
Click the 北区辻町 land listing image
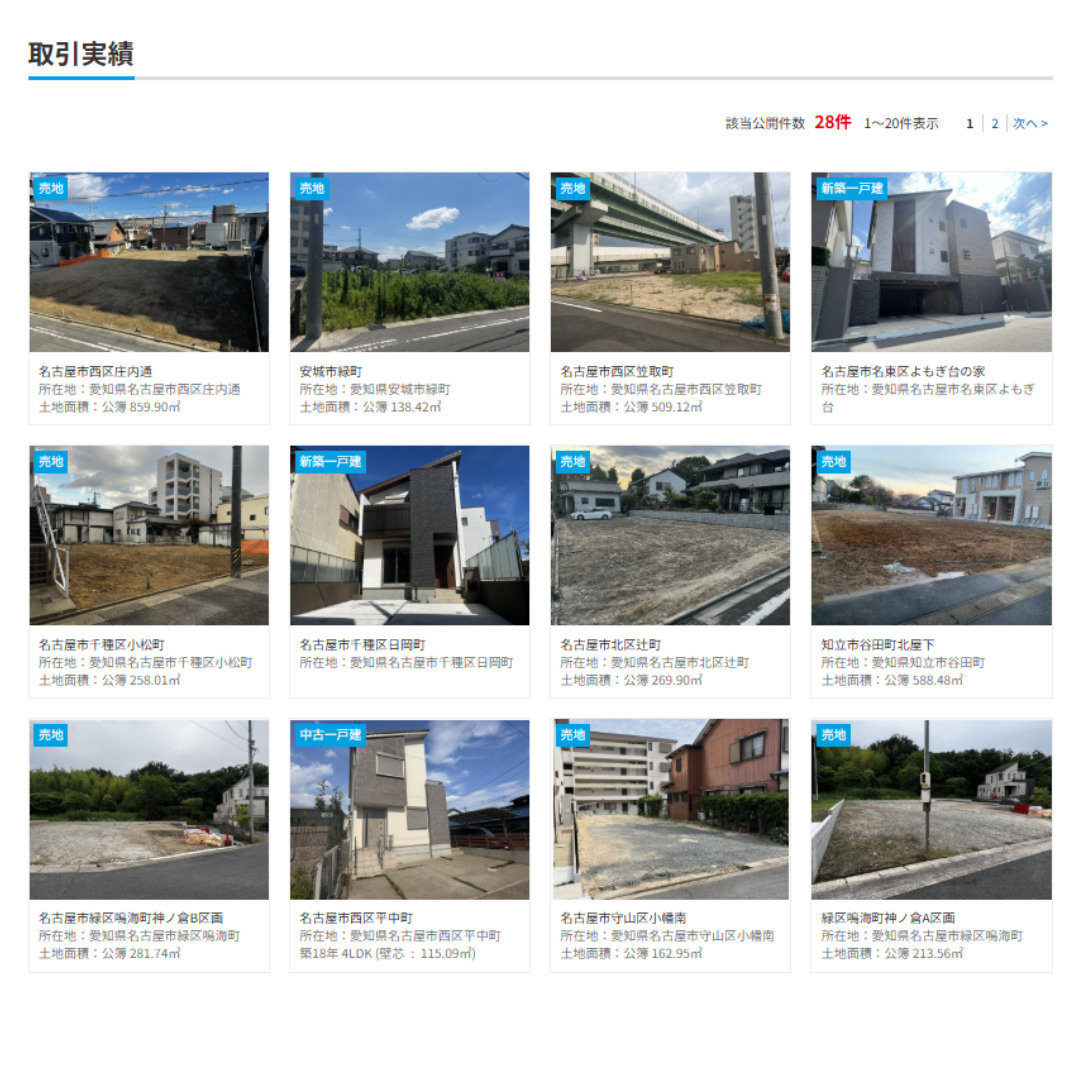click(x=670, y=535)
